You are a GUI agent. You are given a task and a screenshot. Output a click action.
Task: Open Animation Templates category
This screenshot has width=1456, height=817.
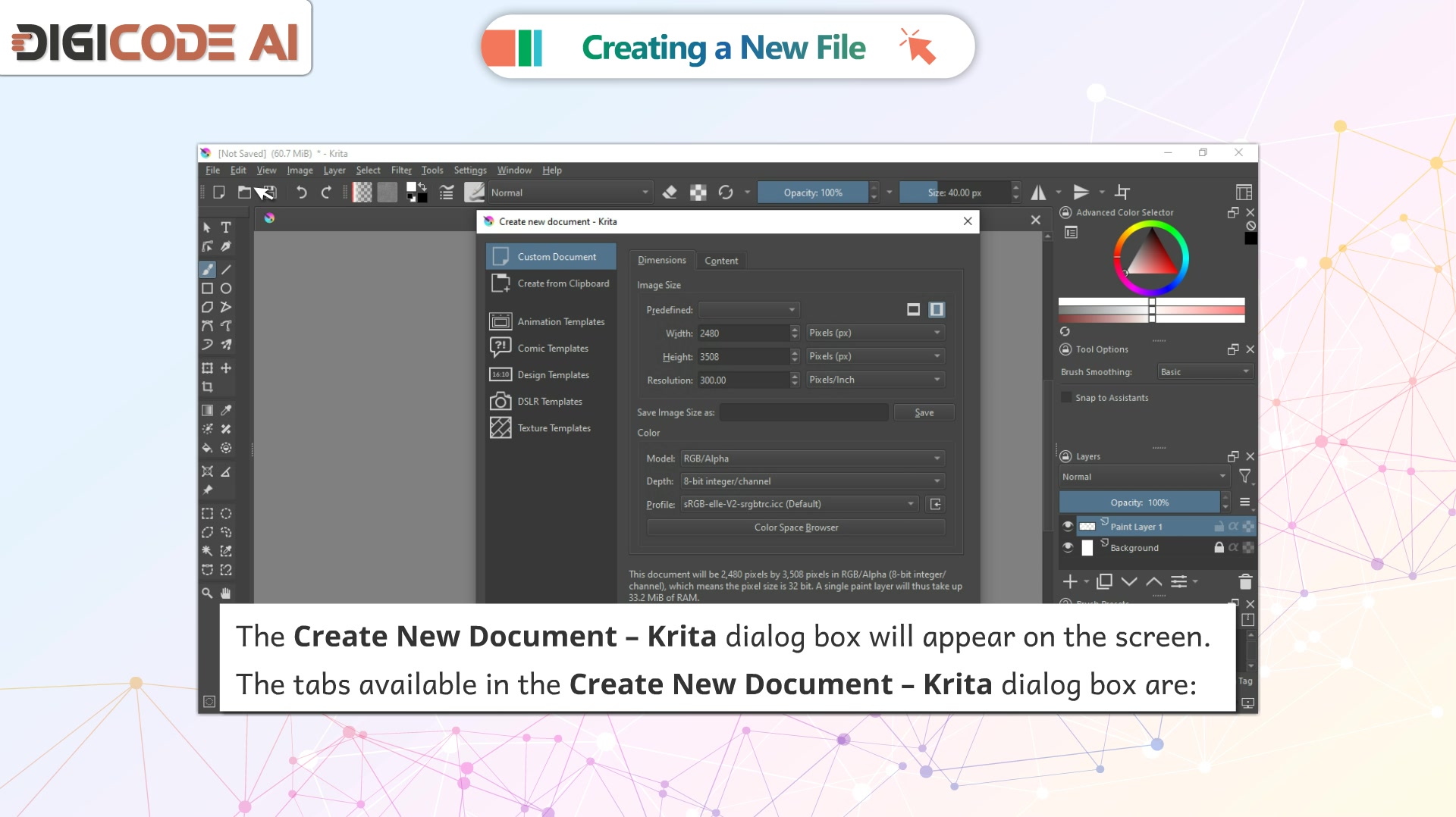551,321
